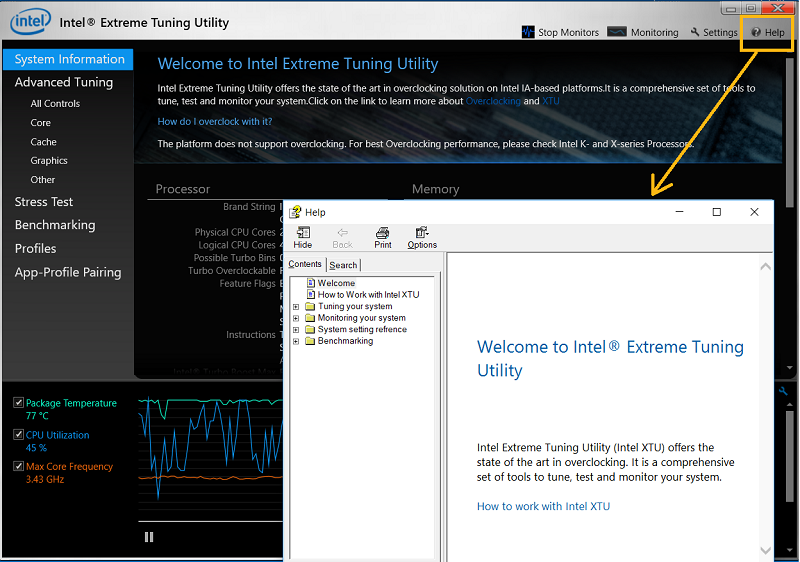Image resolution: width=800 pixels, height=562 pixels.
Task: Click the Monitoring your system folder icon
Action: click(x=310, y=318)
